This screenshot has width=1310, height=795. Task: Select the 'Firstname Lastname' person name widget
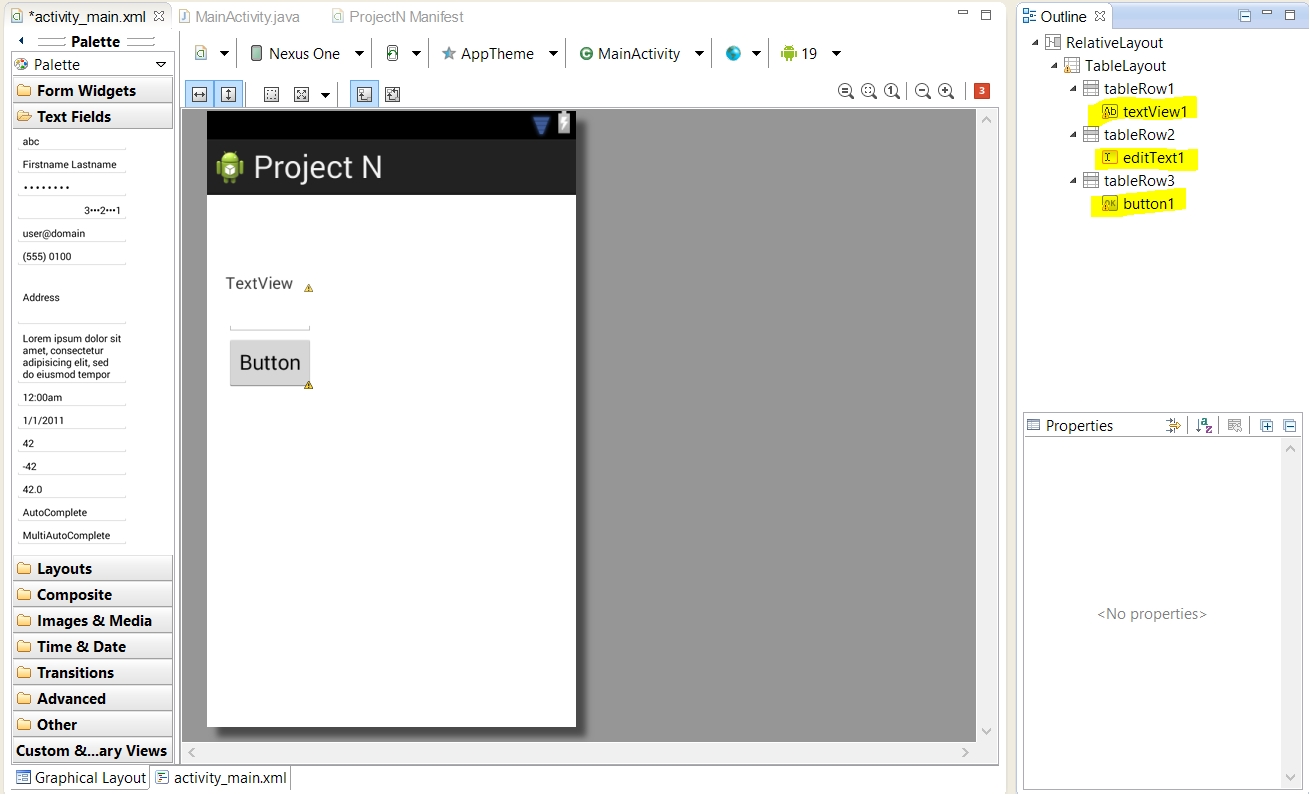click(x=72, y=165)
